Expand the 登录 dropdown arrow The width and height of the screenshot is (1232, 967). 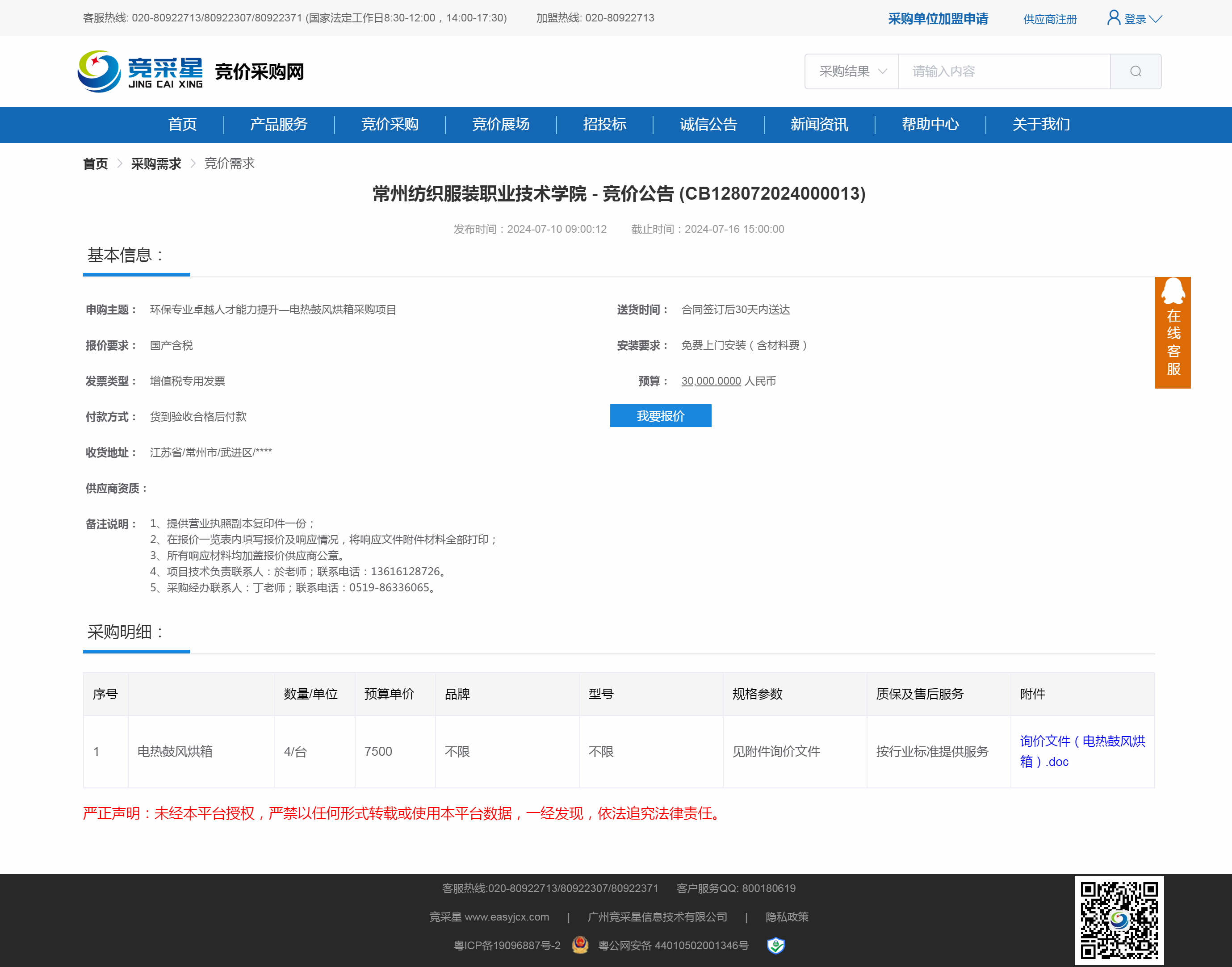tap(1156, 19)
